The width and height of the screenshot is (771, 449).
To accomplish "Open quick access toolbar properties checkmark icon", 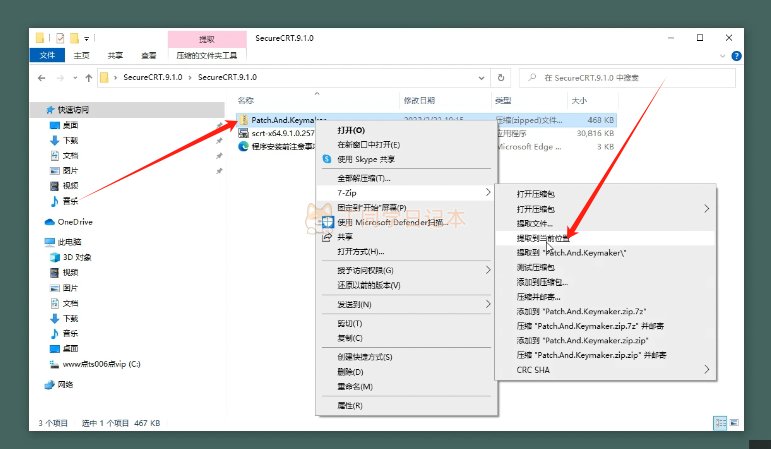I will (x=60, y=38).
